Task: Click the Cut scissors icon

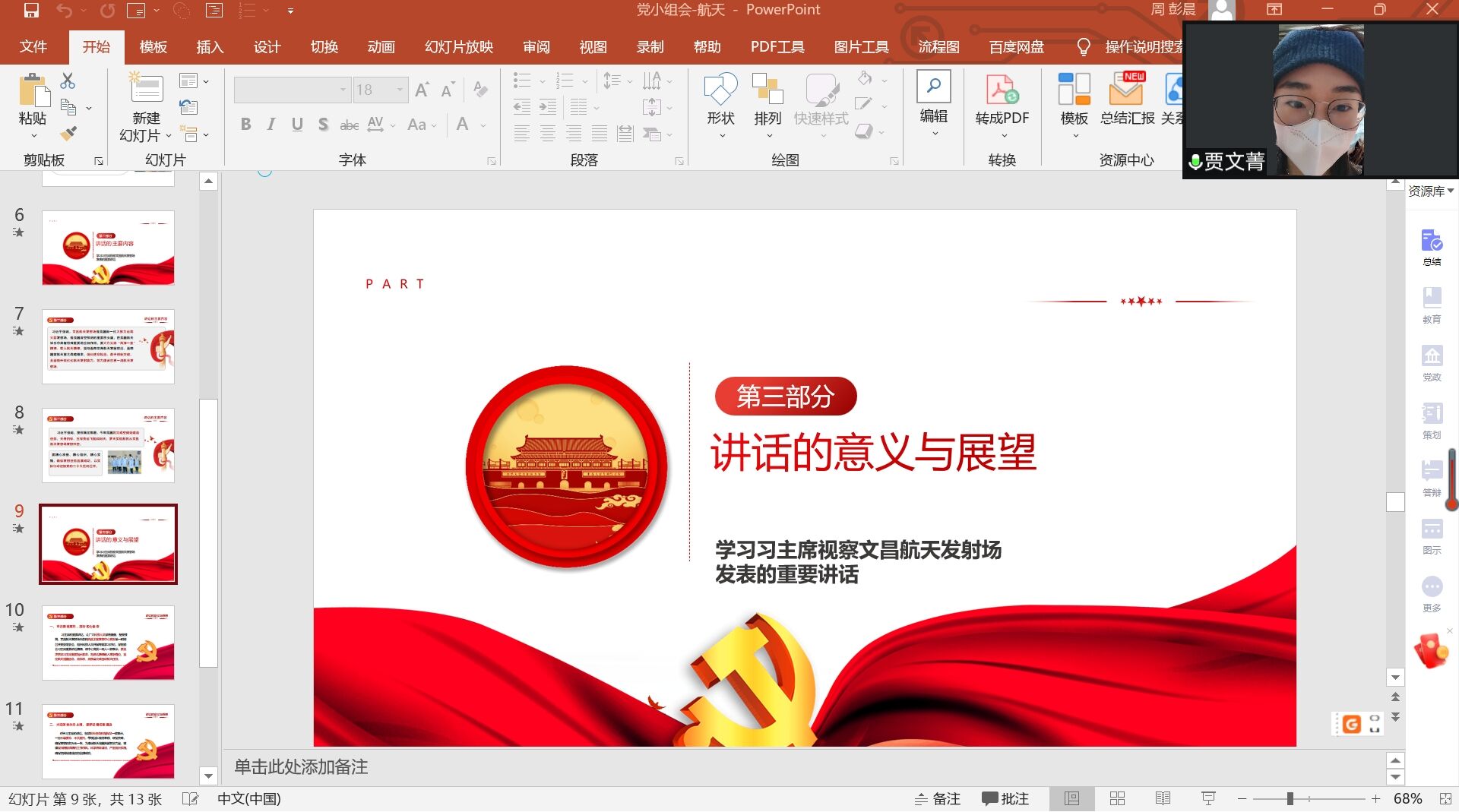Action: tap(68, 81)
